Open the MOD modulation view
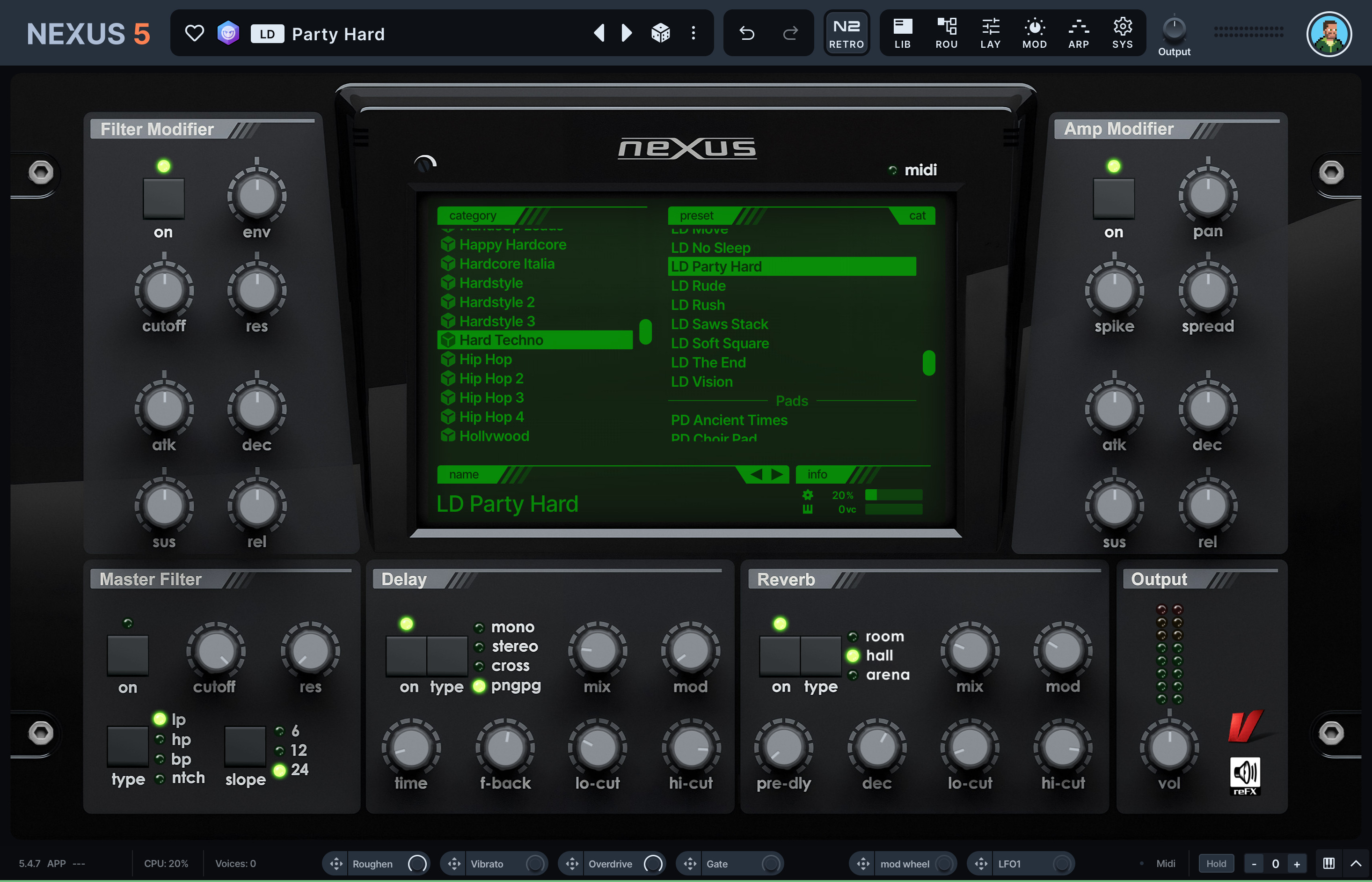This screenshot has width=1372, height=882. tap(1034, 33)
